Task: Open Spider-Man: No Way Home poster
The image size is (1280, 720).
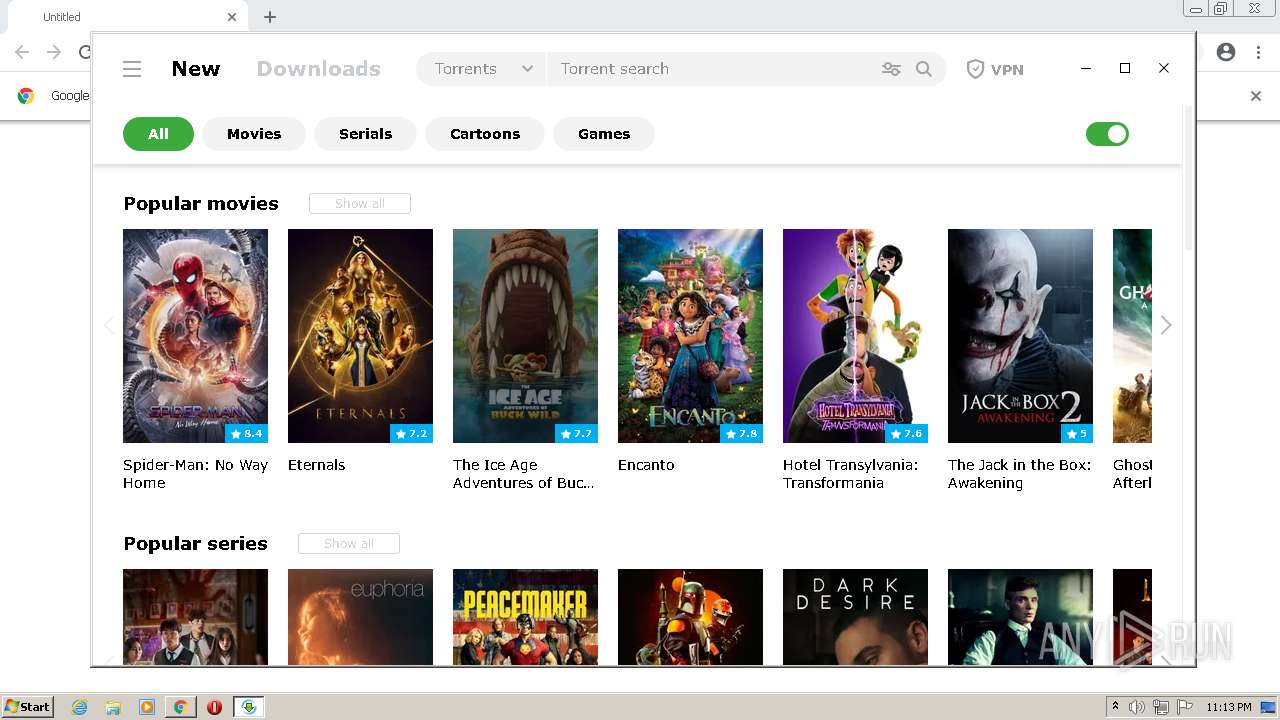Action: (195, 336)
